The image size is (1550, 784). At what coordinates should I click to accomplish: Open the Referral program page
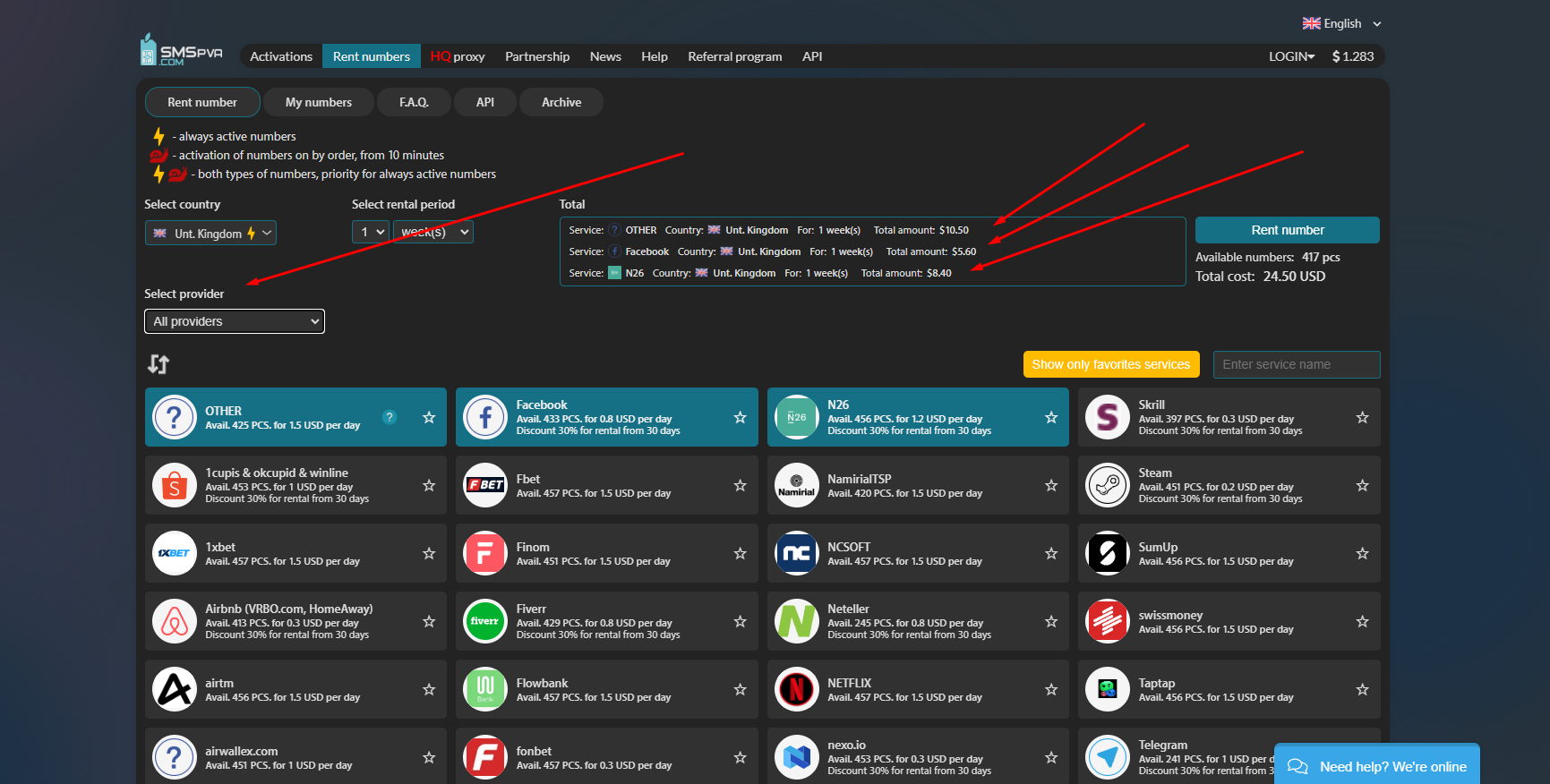tap(735, 56)
